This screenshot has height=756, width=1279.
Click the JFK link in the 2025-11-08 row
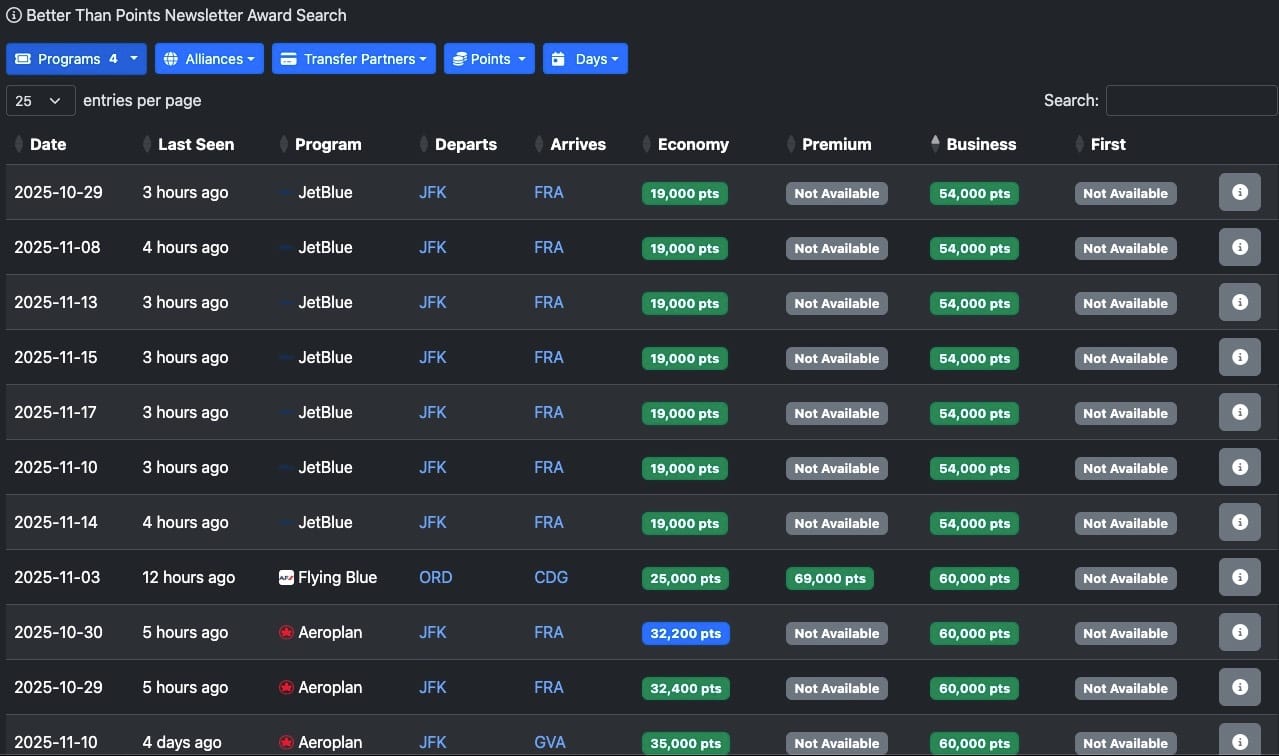(433, 247)
